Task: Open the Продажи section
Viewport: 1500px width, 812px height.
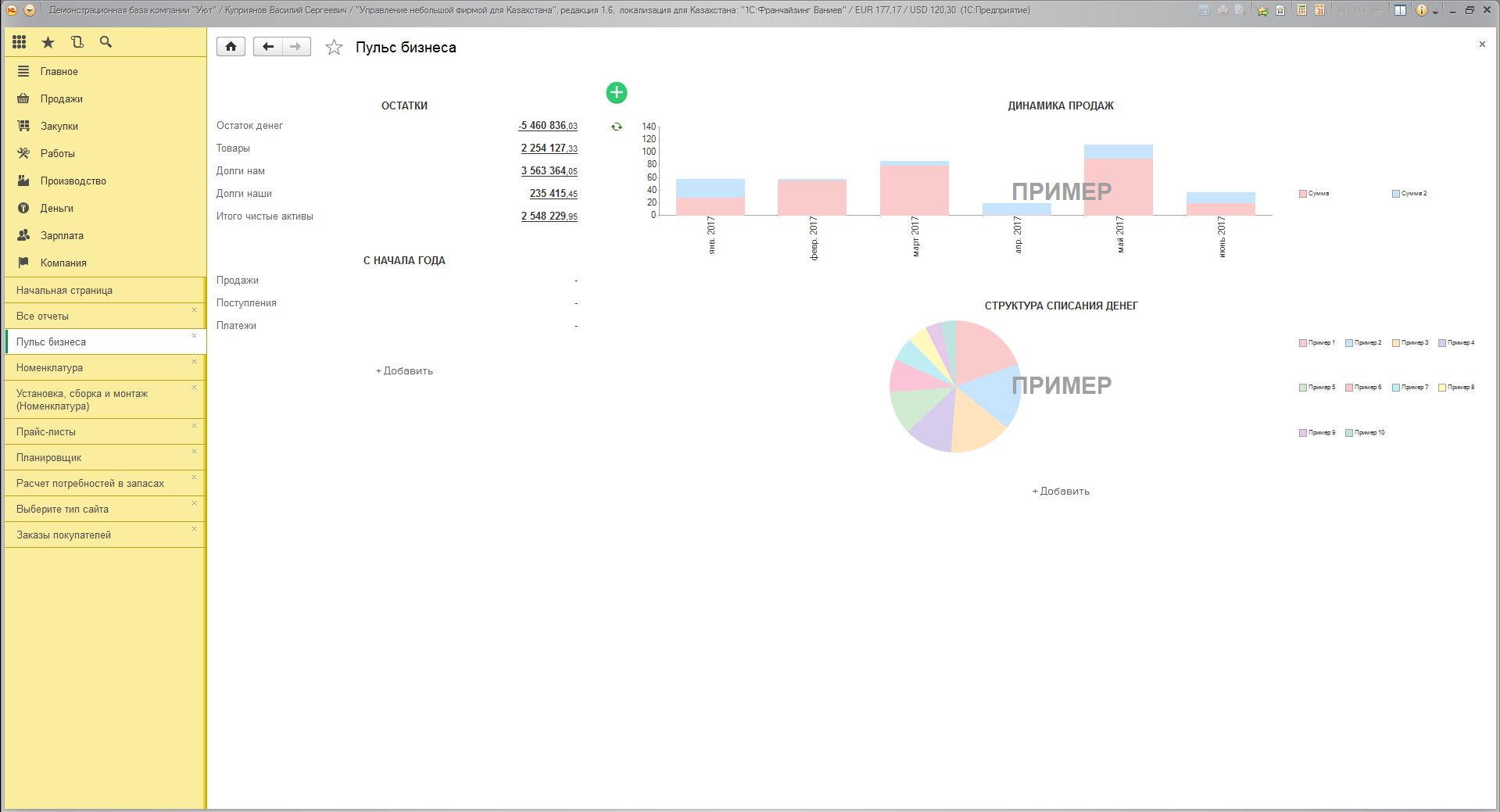Action: point(62,98)
